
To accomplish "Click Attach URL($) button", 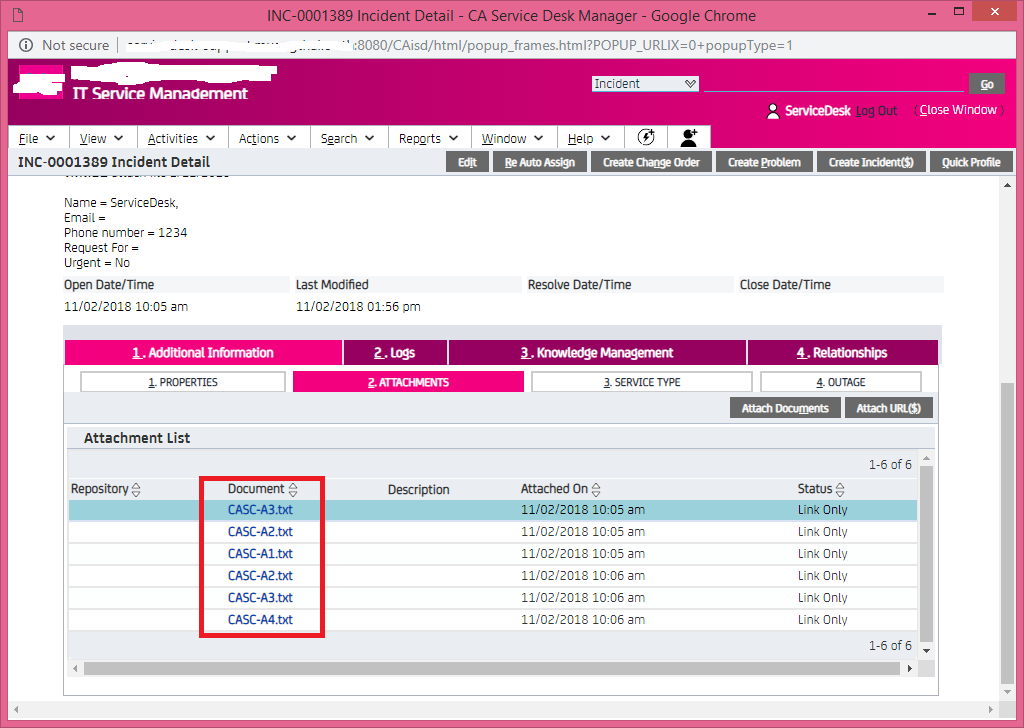I will tap(889, 408).
